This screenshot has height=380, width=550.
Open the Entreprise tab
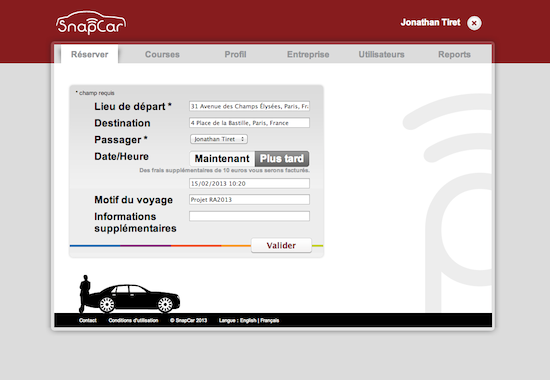pos(308,54)
